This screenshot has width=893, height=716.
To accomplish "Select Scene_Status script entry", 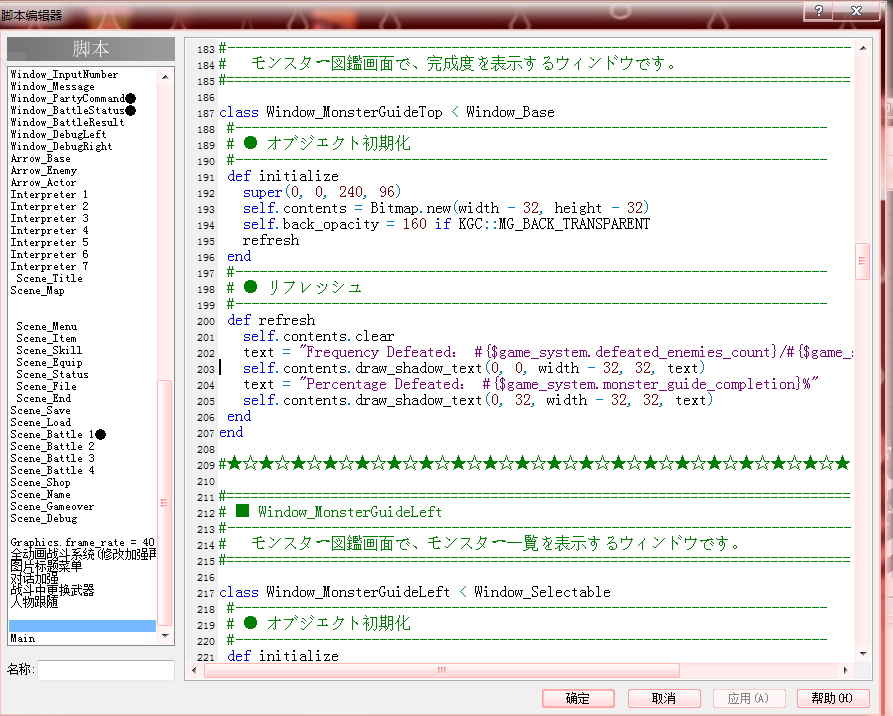I will pyautogui.click(x=52, y=374).
